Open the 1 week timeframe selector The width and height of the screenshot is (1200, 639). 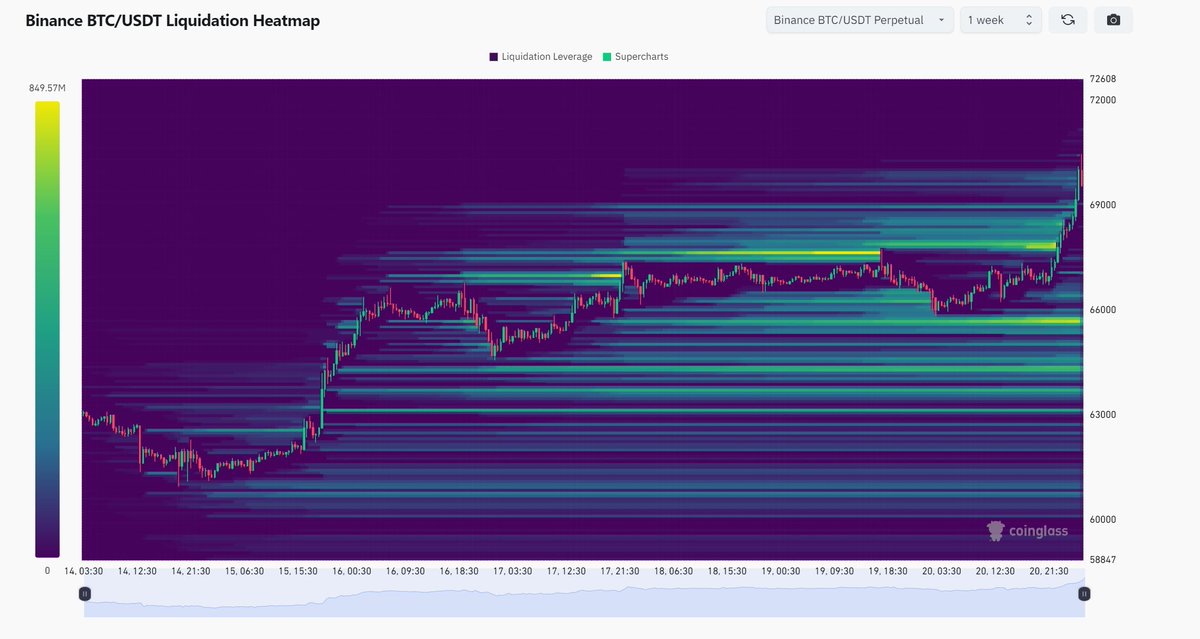click(x=1001, y=20)
